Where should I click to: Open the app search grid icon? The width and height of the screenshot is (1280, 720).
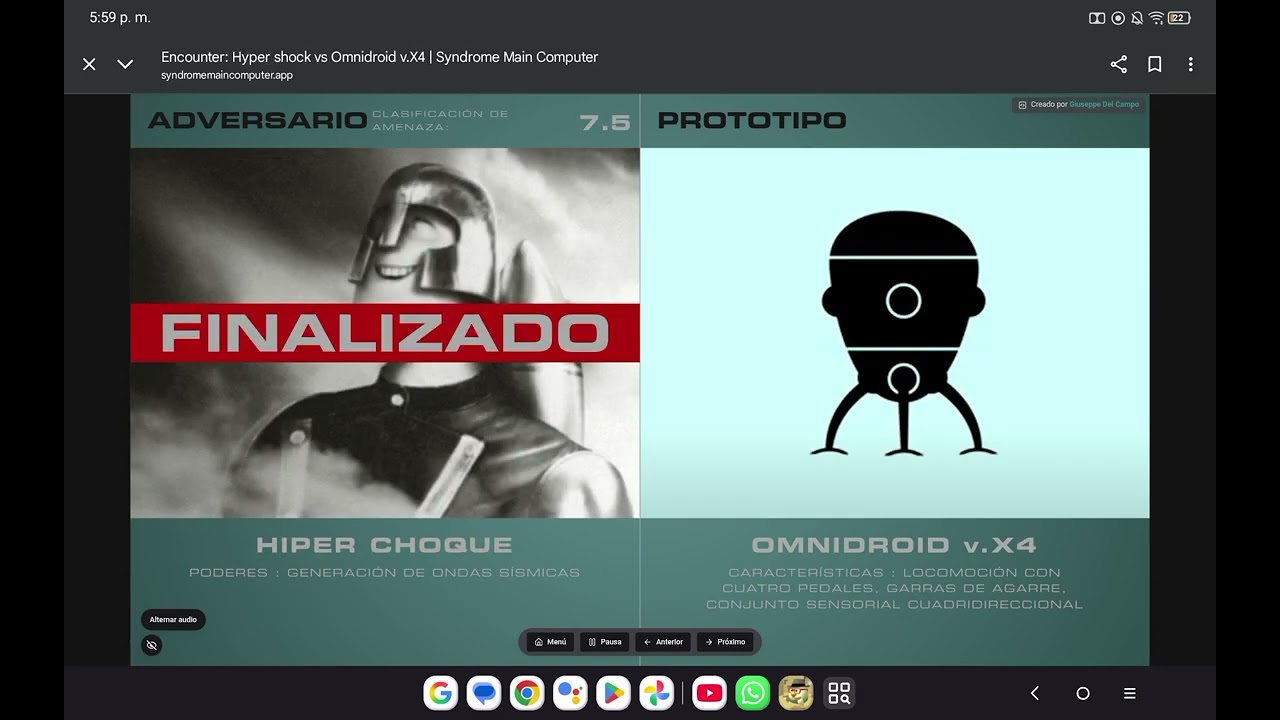tap(839, 693)
